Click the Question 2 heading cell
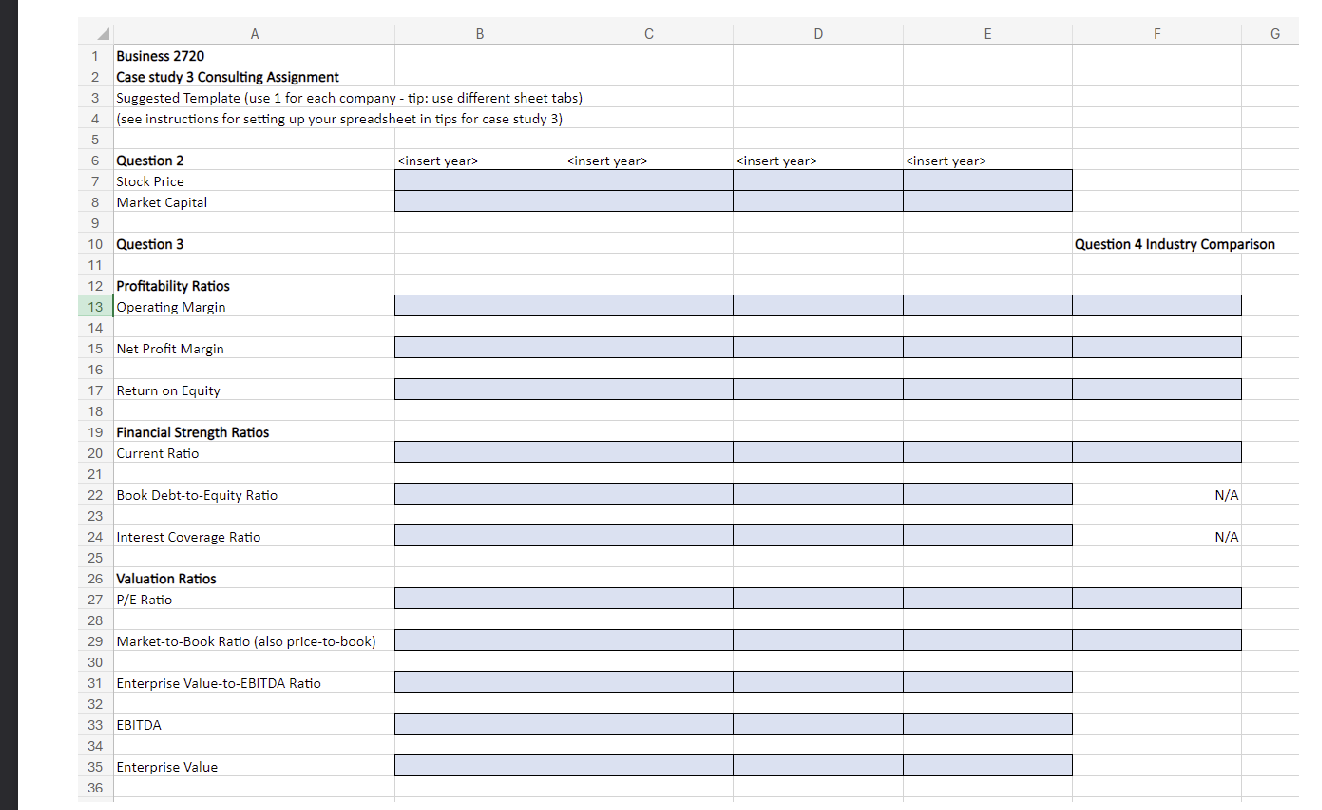The image size is (1322, 810). pos(255,160)
